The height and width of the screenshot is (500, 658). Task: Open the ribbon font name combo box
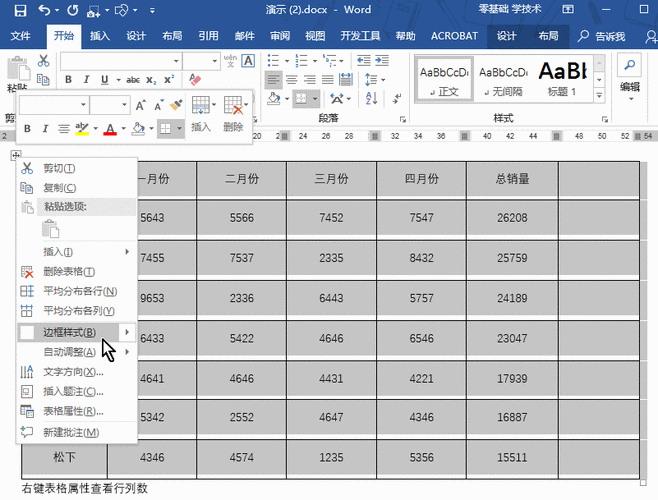pos(121,61)
